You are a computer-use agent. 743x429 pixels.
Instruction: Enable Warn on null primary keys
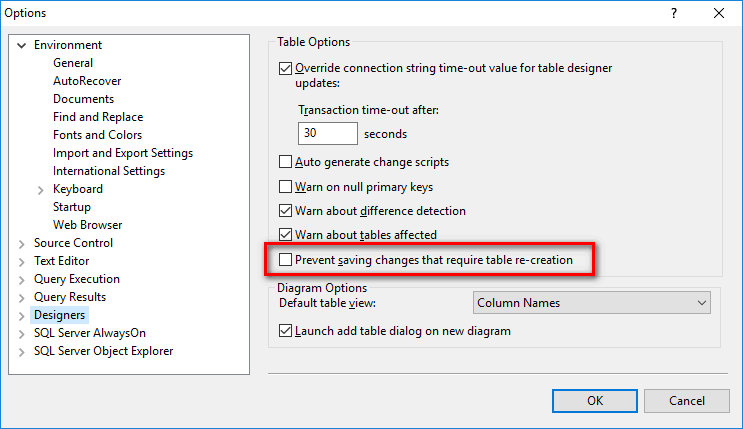pyautogui.click(x=287, y=187)
